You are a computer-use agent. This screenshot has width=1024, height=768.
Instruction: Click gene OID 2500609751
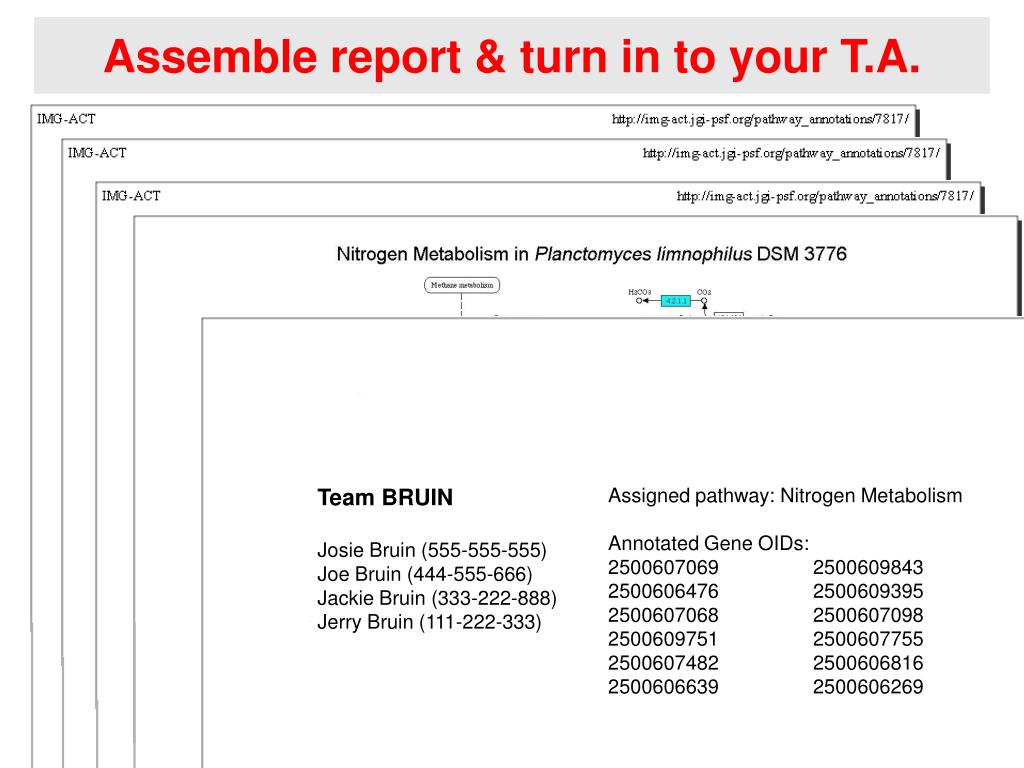click(x=663, y=639)
